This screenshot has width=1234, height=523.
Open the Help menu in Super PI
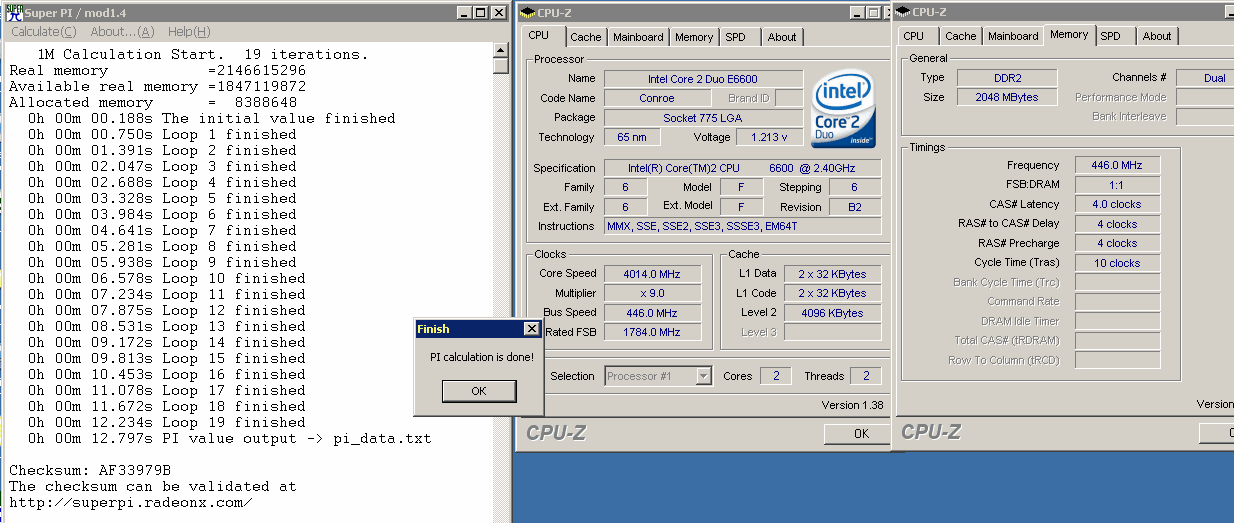pos(189,32)
